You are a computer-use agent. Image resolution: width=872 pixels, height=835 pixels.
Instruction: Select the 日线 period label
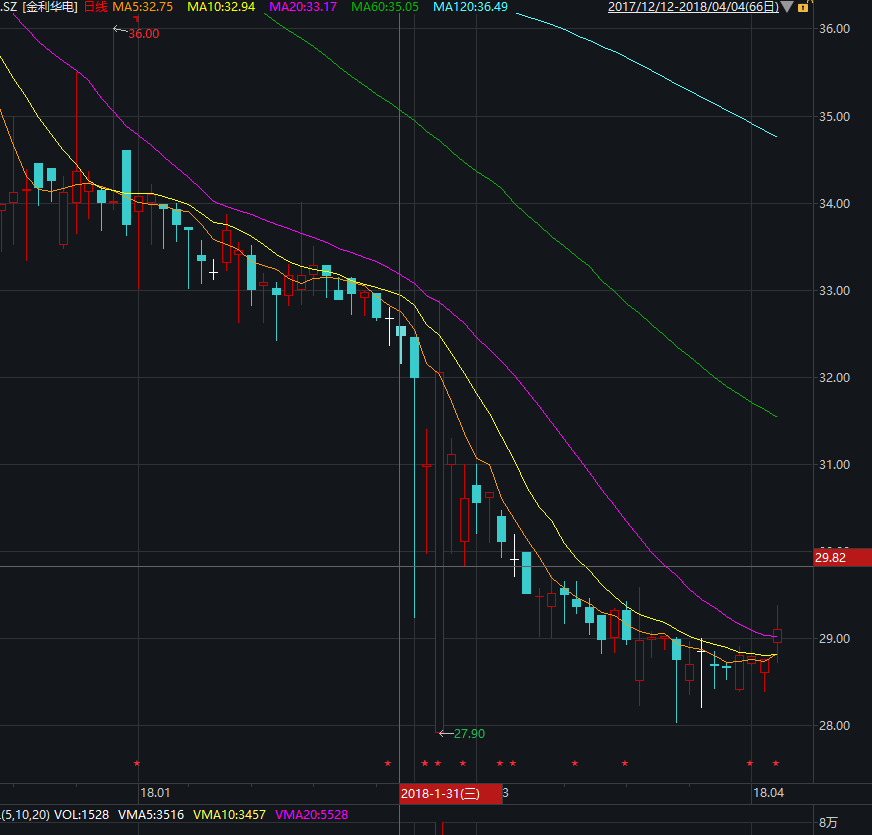pyautogui.click(x=95, y=7)
